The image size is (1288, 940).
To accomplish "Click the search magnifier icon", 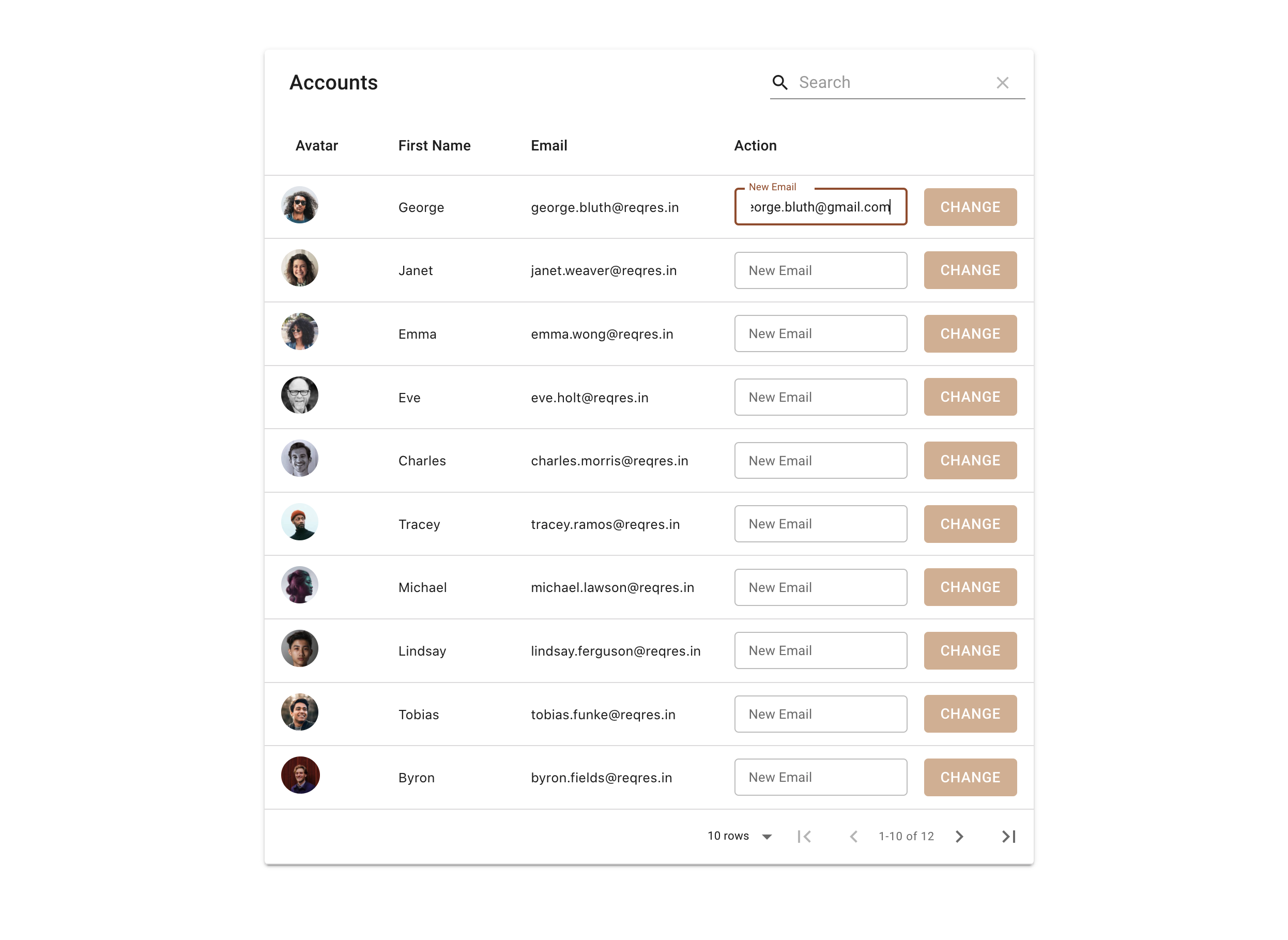I will click(x=780, y=83).
